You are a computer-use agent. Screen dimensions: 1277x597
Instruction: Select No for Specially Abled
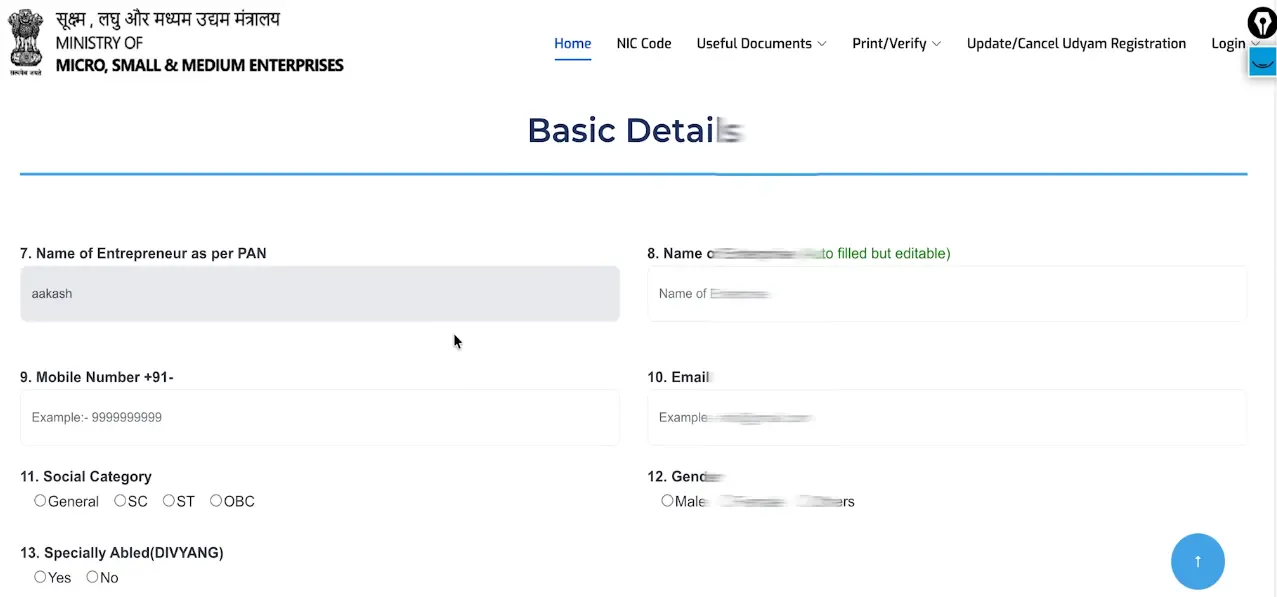[92, 577]
